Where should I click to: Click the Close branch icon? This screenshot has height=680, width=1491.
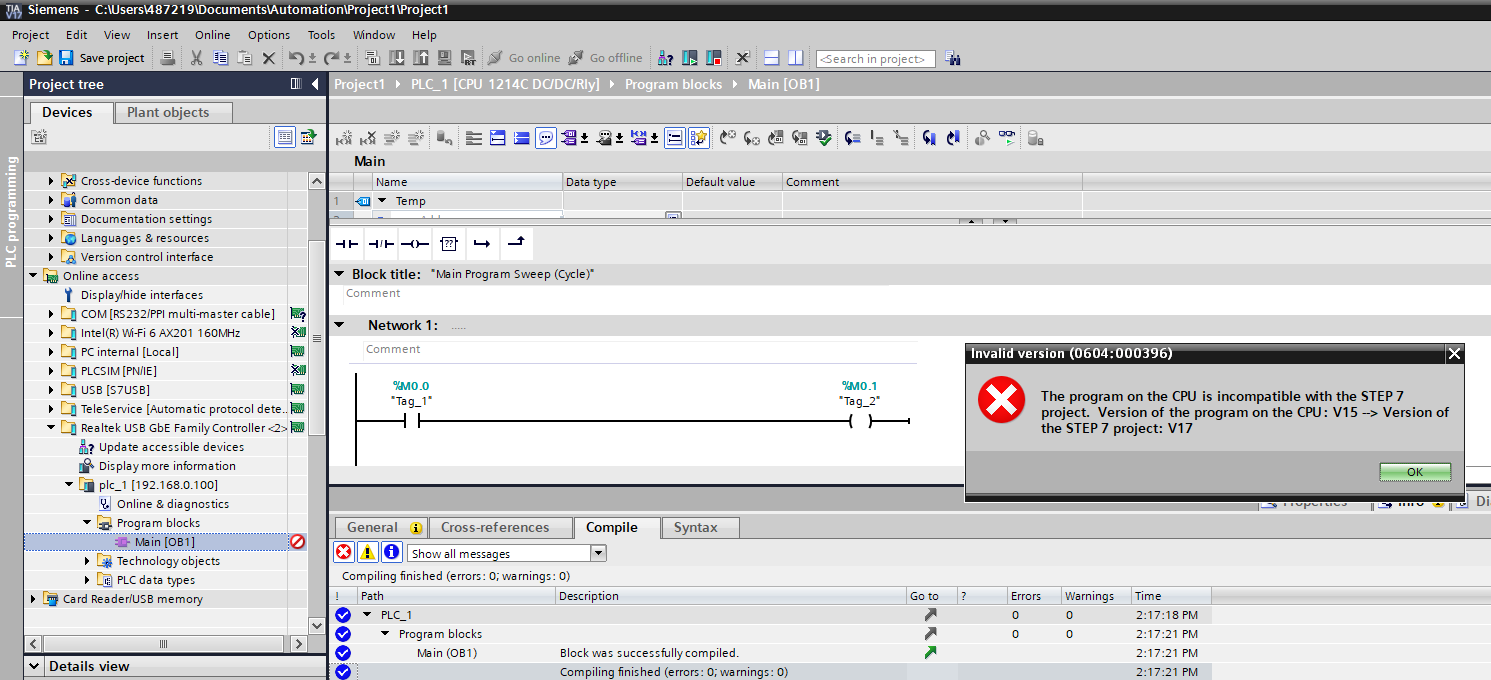tap(516, 244)
